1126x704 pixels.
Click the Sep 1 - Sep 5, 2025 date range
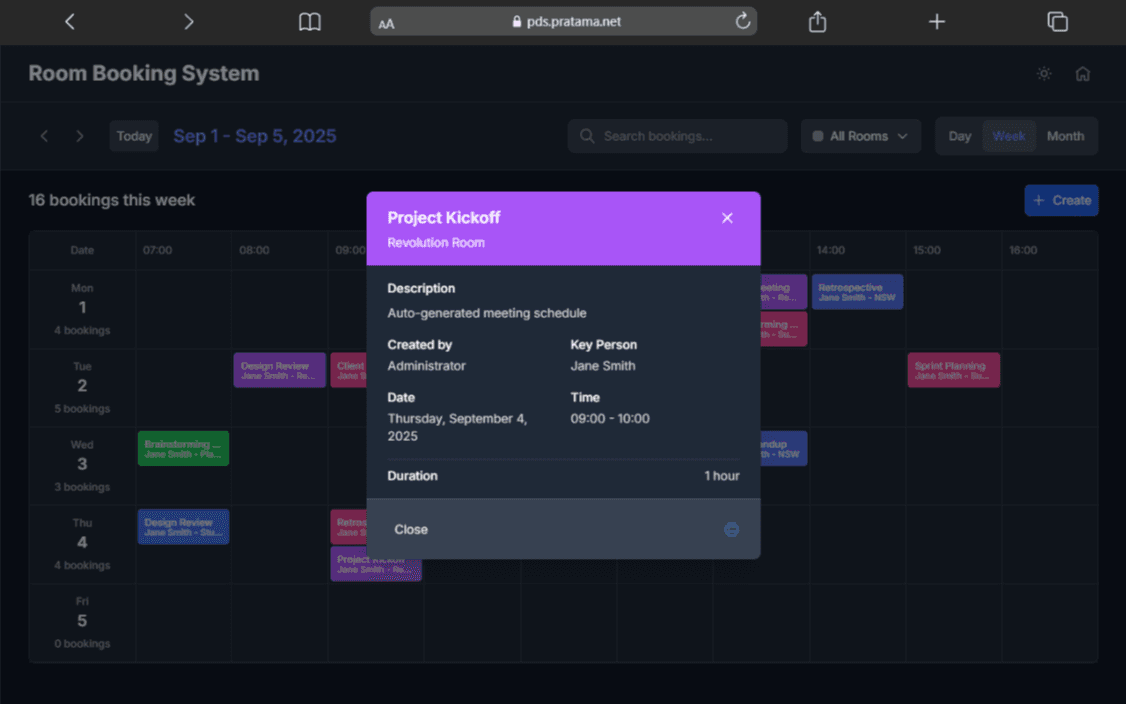[255, 136]
